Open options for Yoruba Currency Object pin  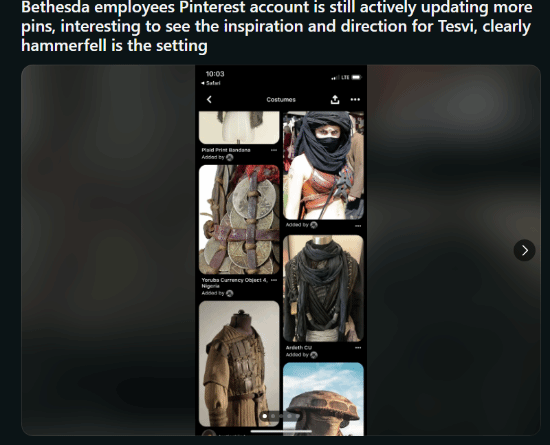(274, 280)
